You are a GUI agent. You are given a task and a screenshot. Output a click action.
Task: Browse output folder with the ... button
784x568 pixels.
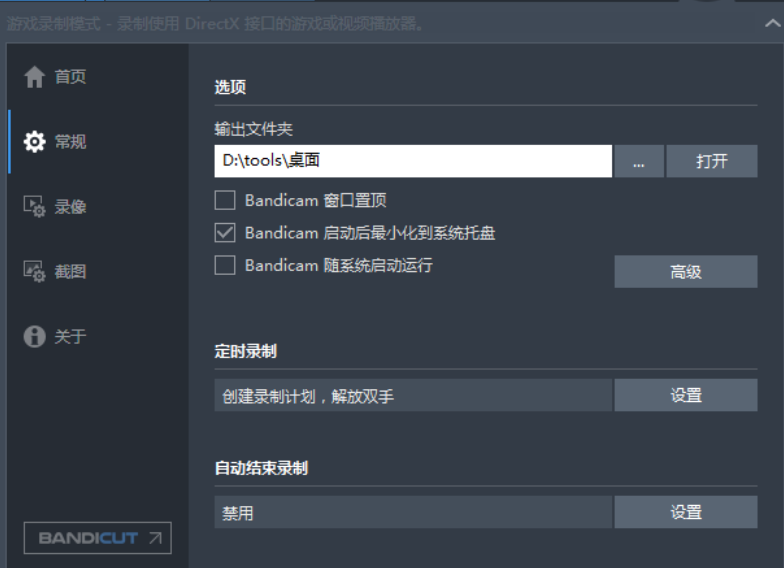pos(639,161)
